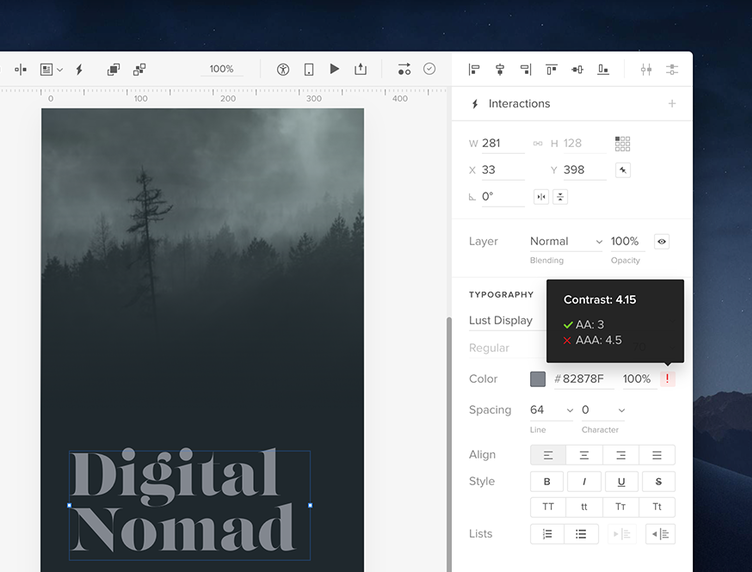This screenshot has height=572, width=752.
Task: Click the circled checkmark toolbar icon
Action: [429, 69]
